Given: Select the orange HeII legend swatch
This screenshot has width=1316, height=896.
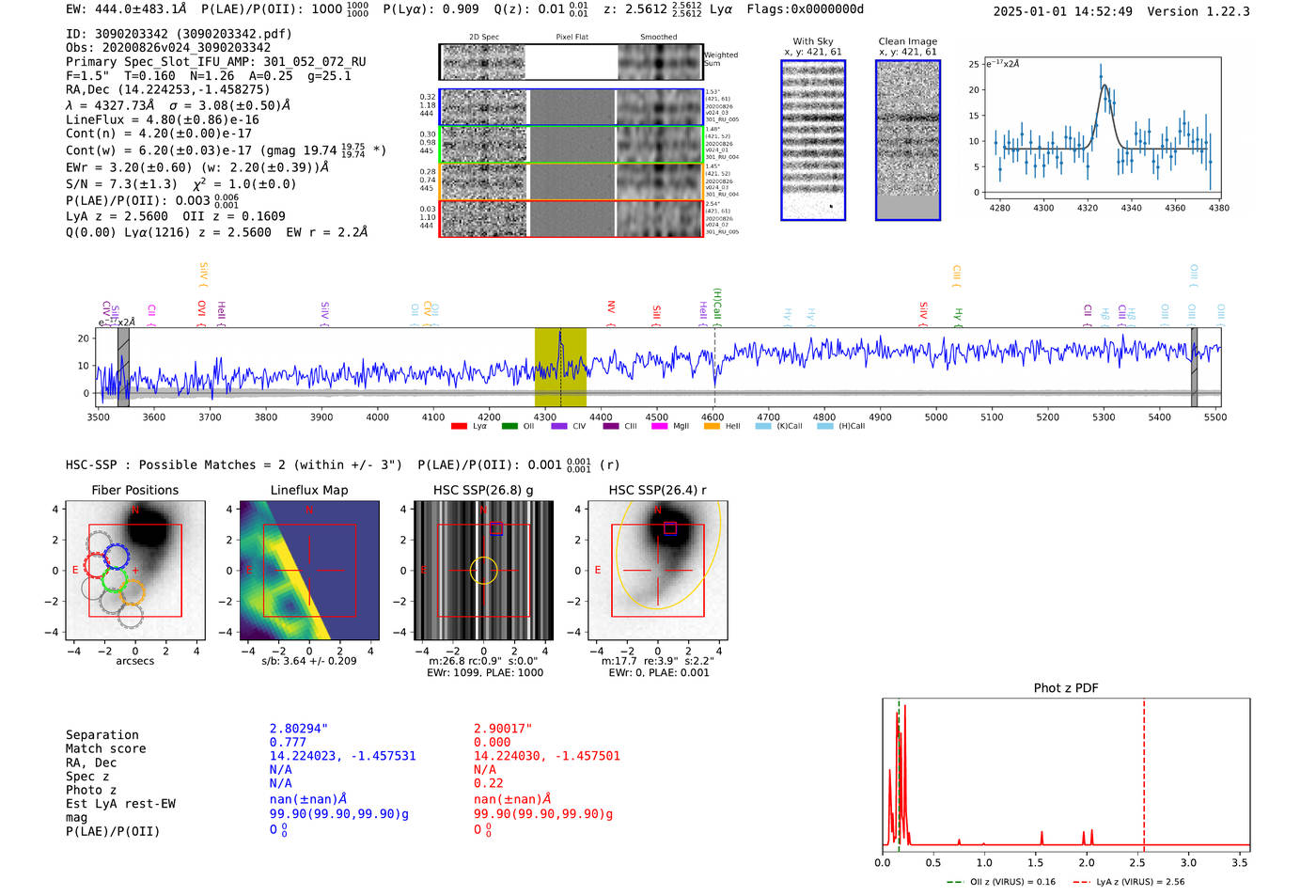Looking at the screenshot, I should [712, 427].
